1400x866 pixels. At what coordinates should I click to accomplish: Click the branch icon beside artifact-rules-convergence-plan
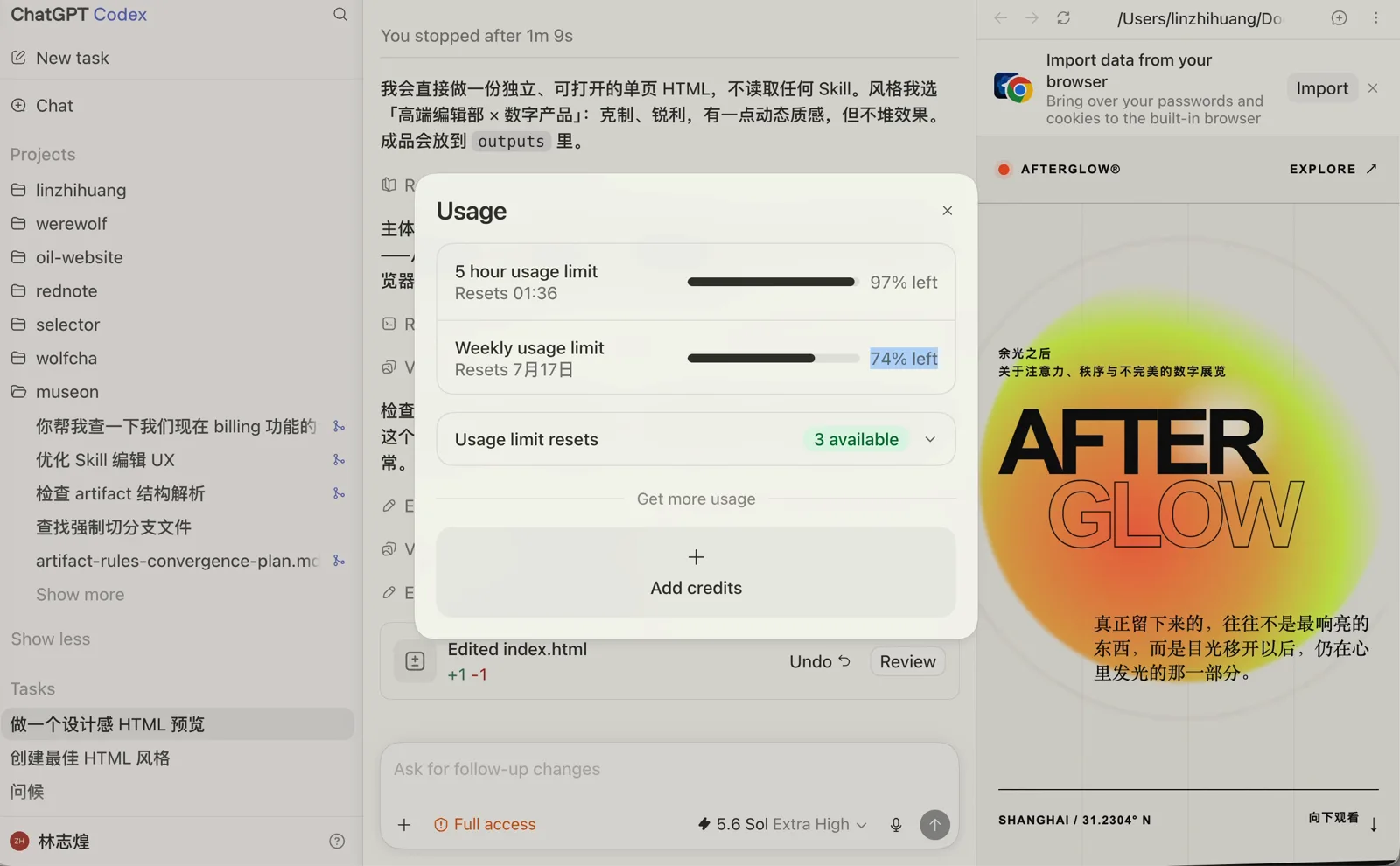coord(339,561)
